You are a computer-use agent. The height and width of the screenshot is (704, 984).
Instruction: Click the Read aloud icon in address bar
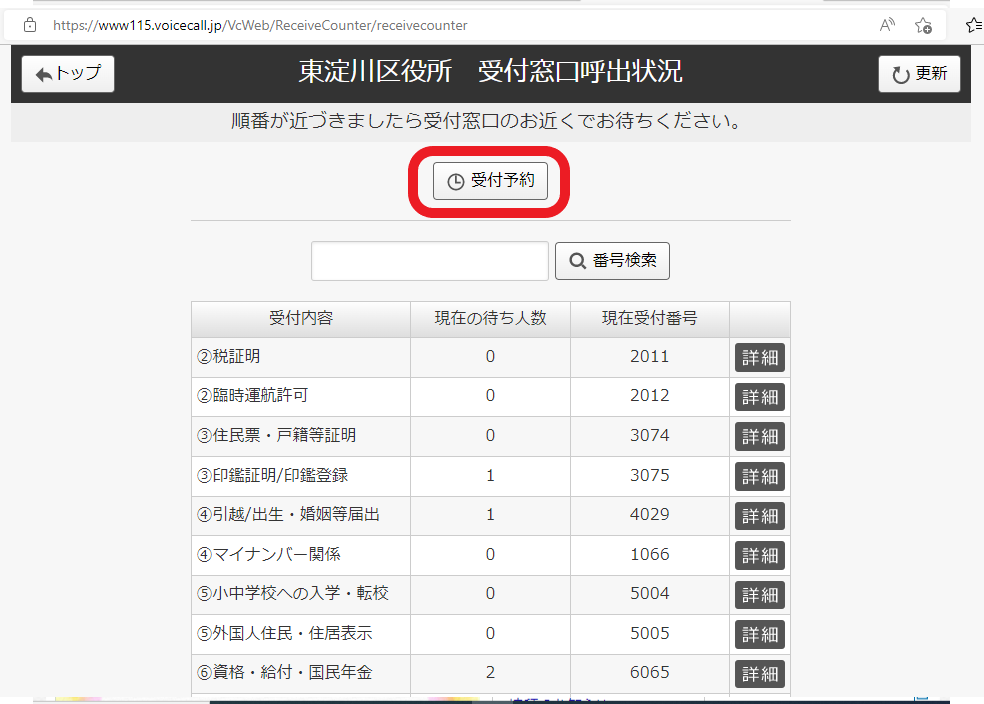(887, 25)
